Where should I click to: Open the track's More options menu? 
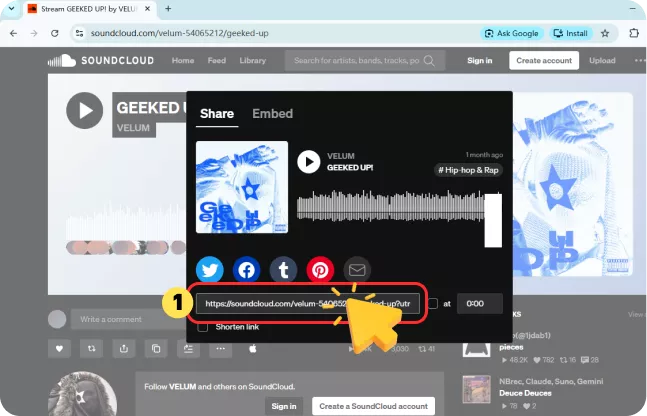point(221,349)
